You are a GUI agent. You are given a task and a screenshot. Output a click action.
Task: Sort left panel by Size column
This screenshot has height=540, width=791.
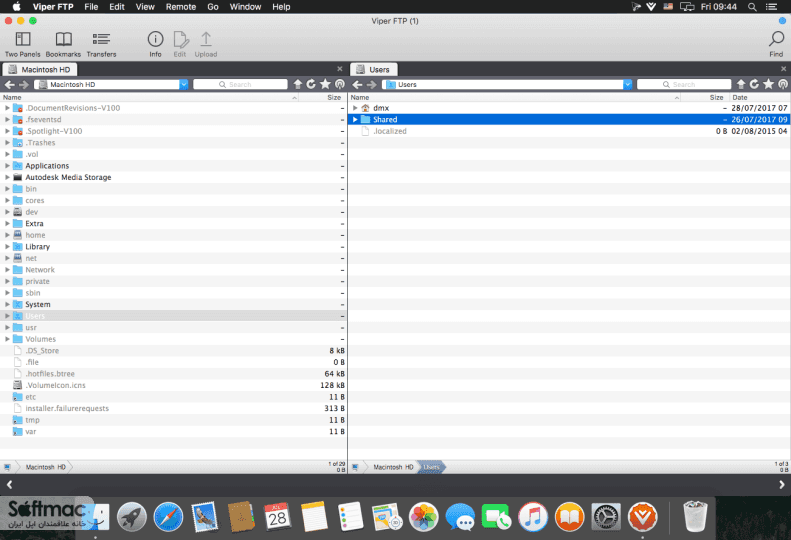coord(323,97)
